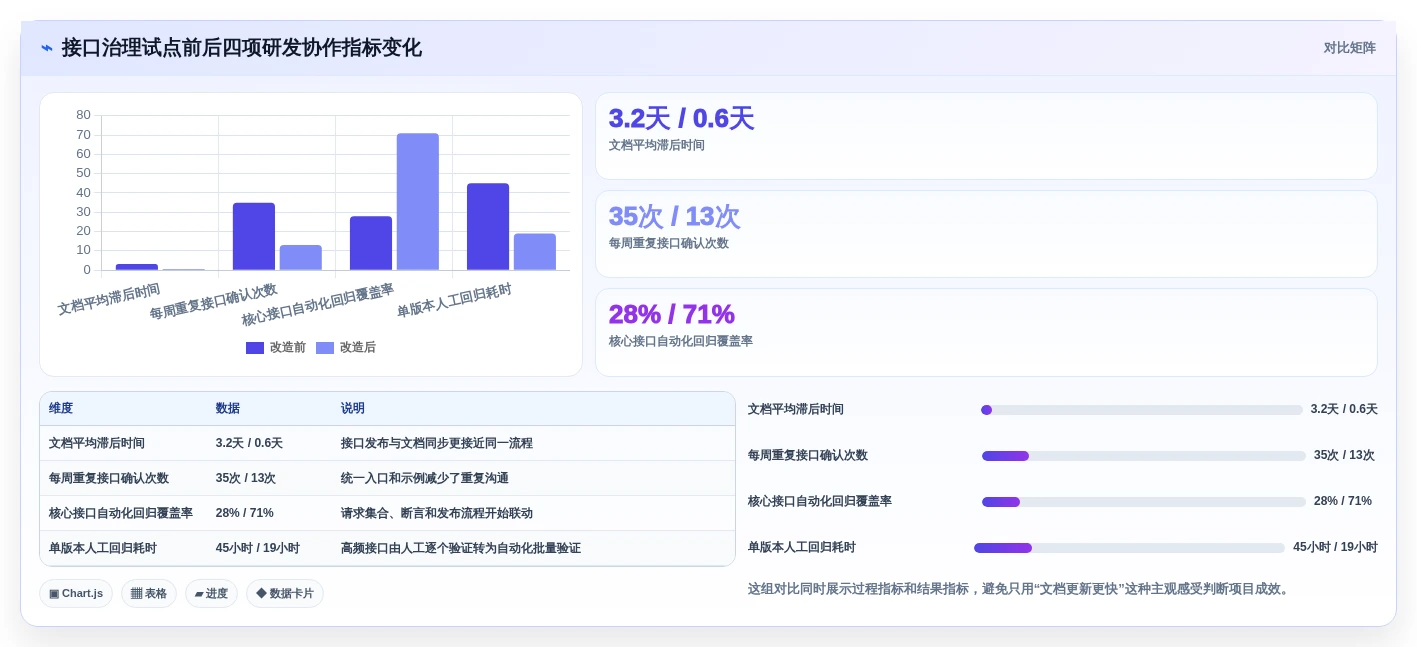Click table cell 每周重复接口确认次数
The image size is (1417, 647).
(109, 478)
